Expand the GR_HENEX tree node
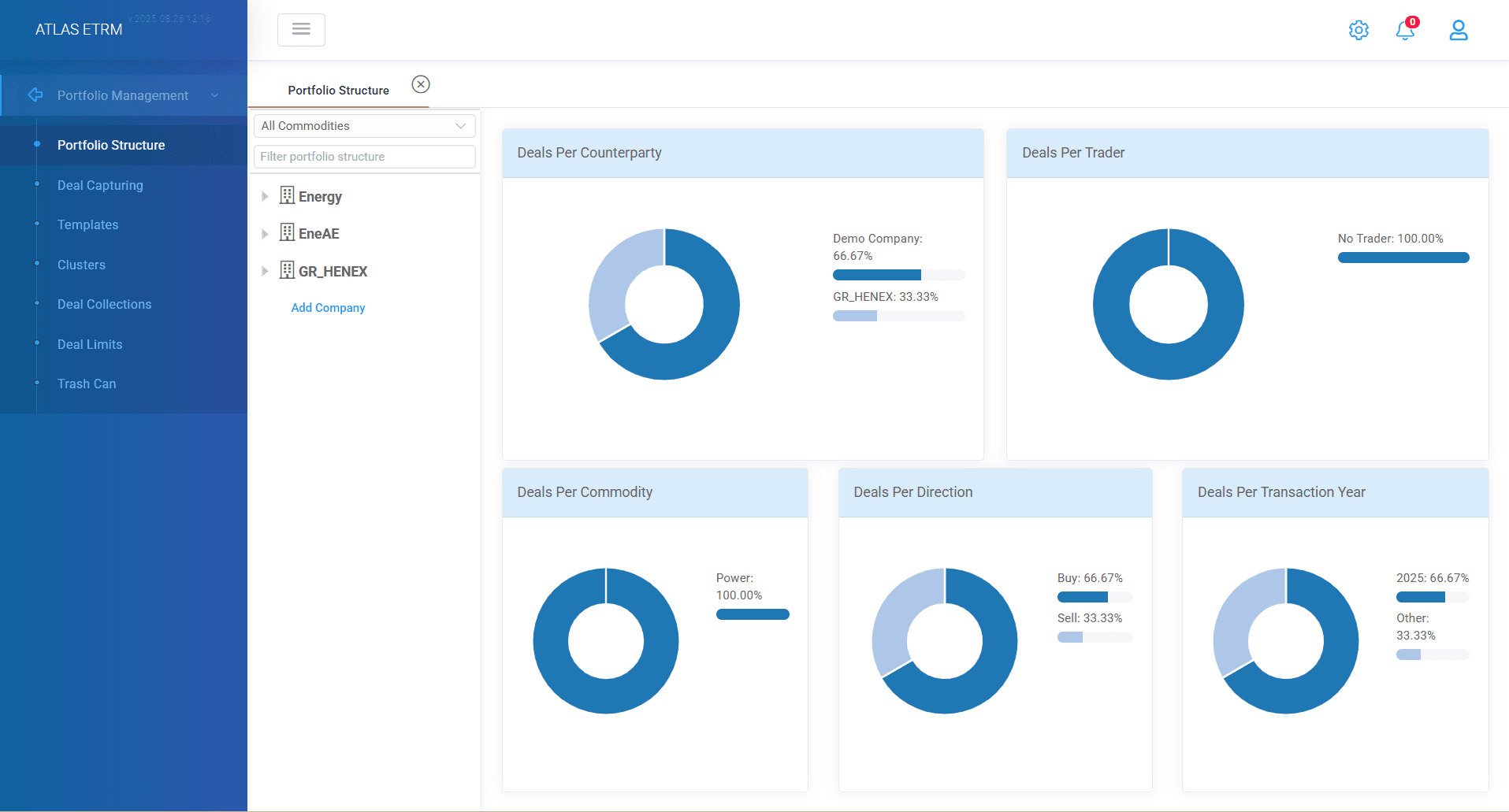Viewport: 1509px width, 812px height. (x=265, y=271)
